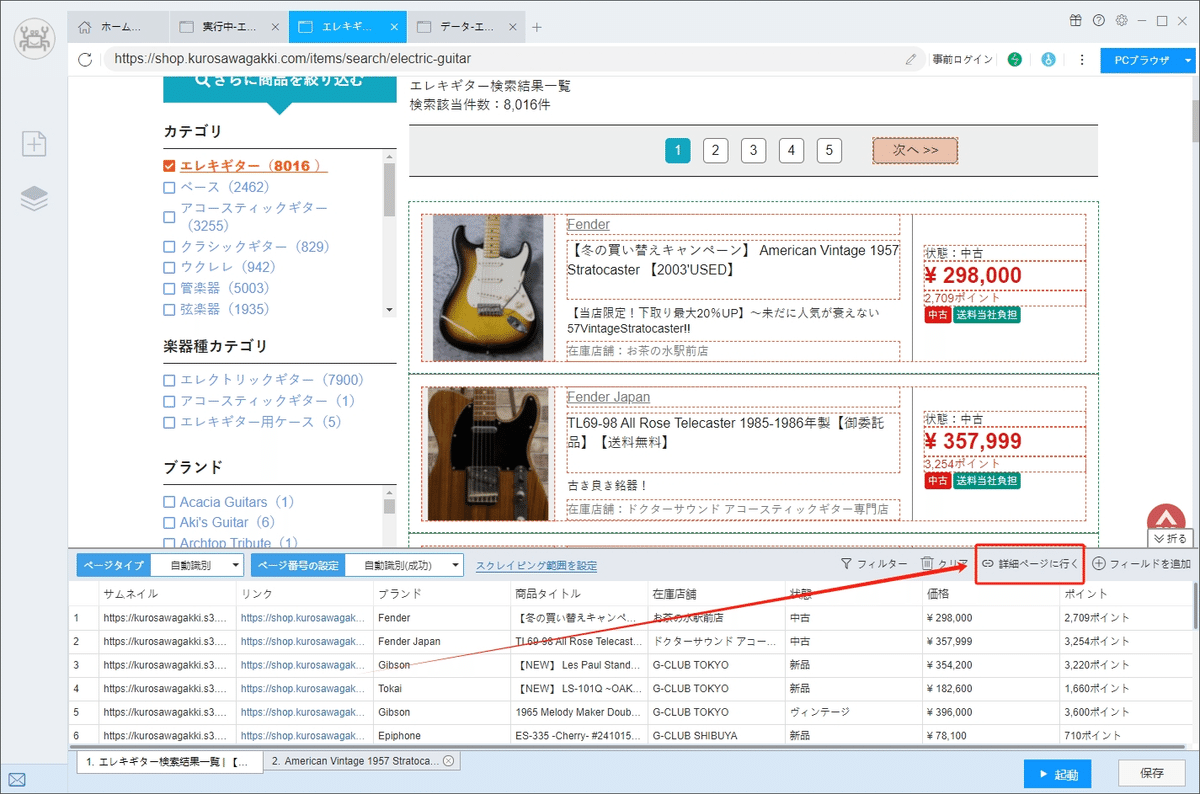Reload the page with the refresh icon

tap(85, 59)
